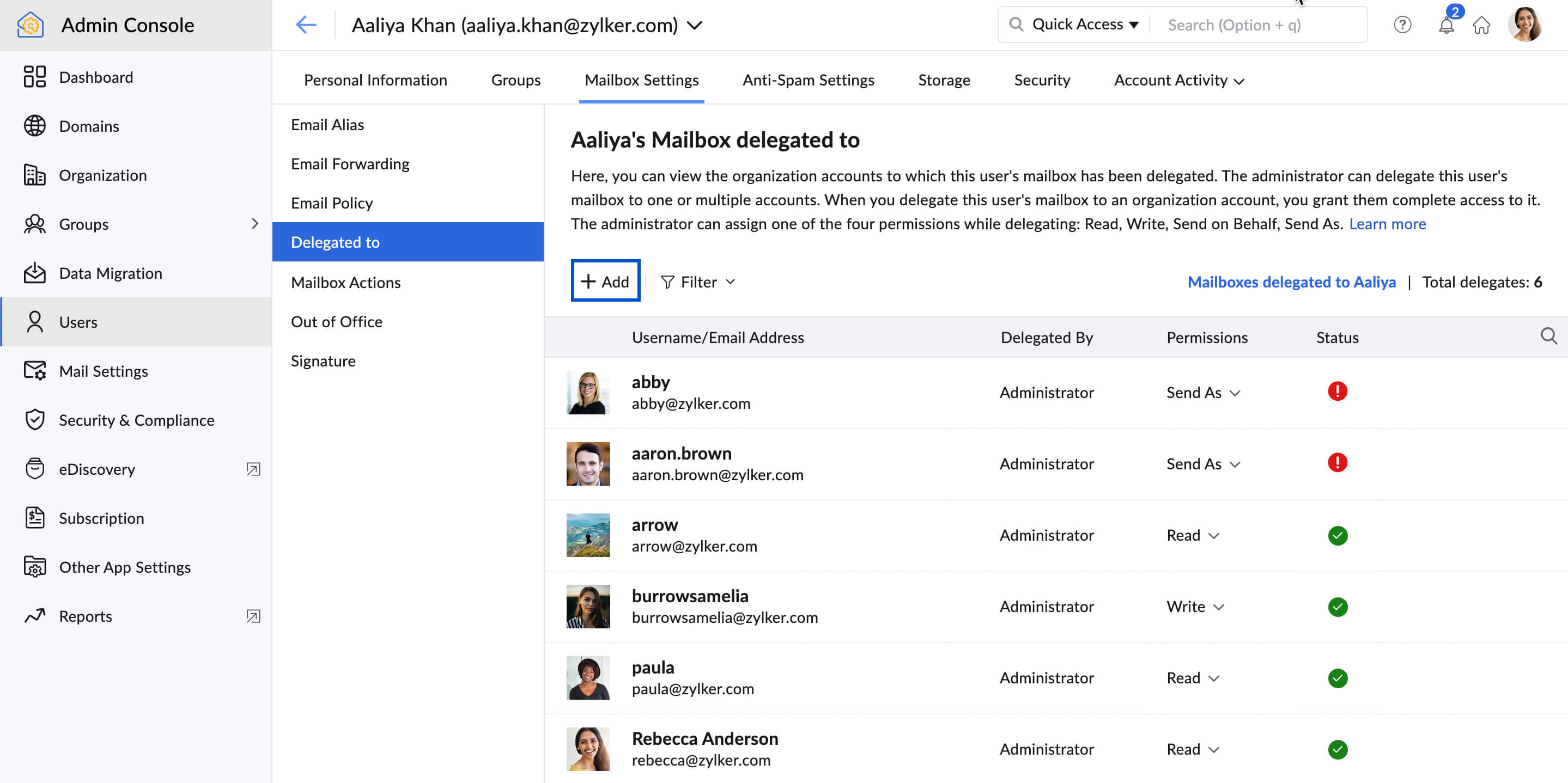Open Mail Settings from the sidebar

[x=104, y=371]
